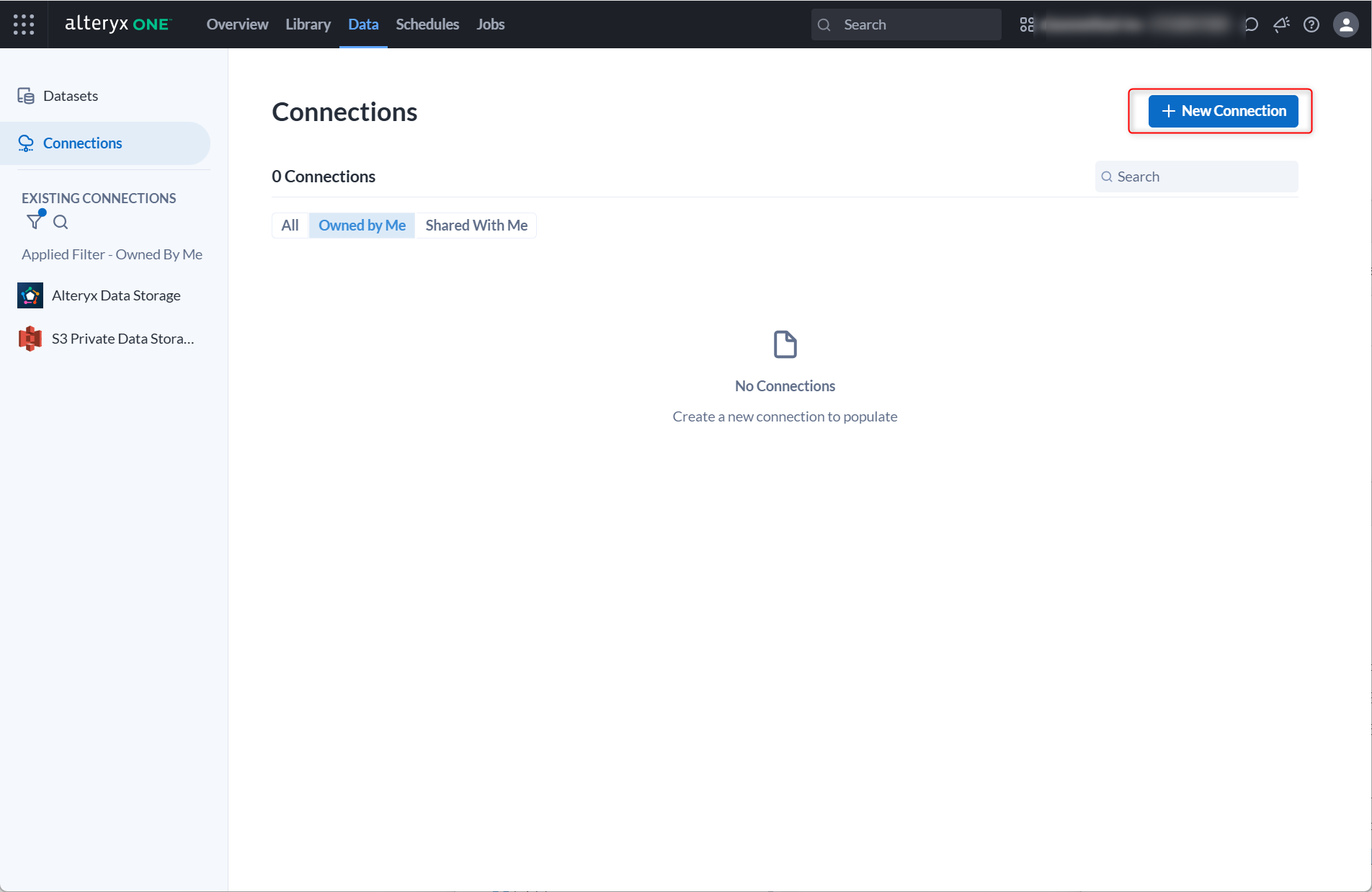Click the Alteryx Data Storage logo icon
The width and height of the screenshot is (1372, 892).
coord(30,295)
